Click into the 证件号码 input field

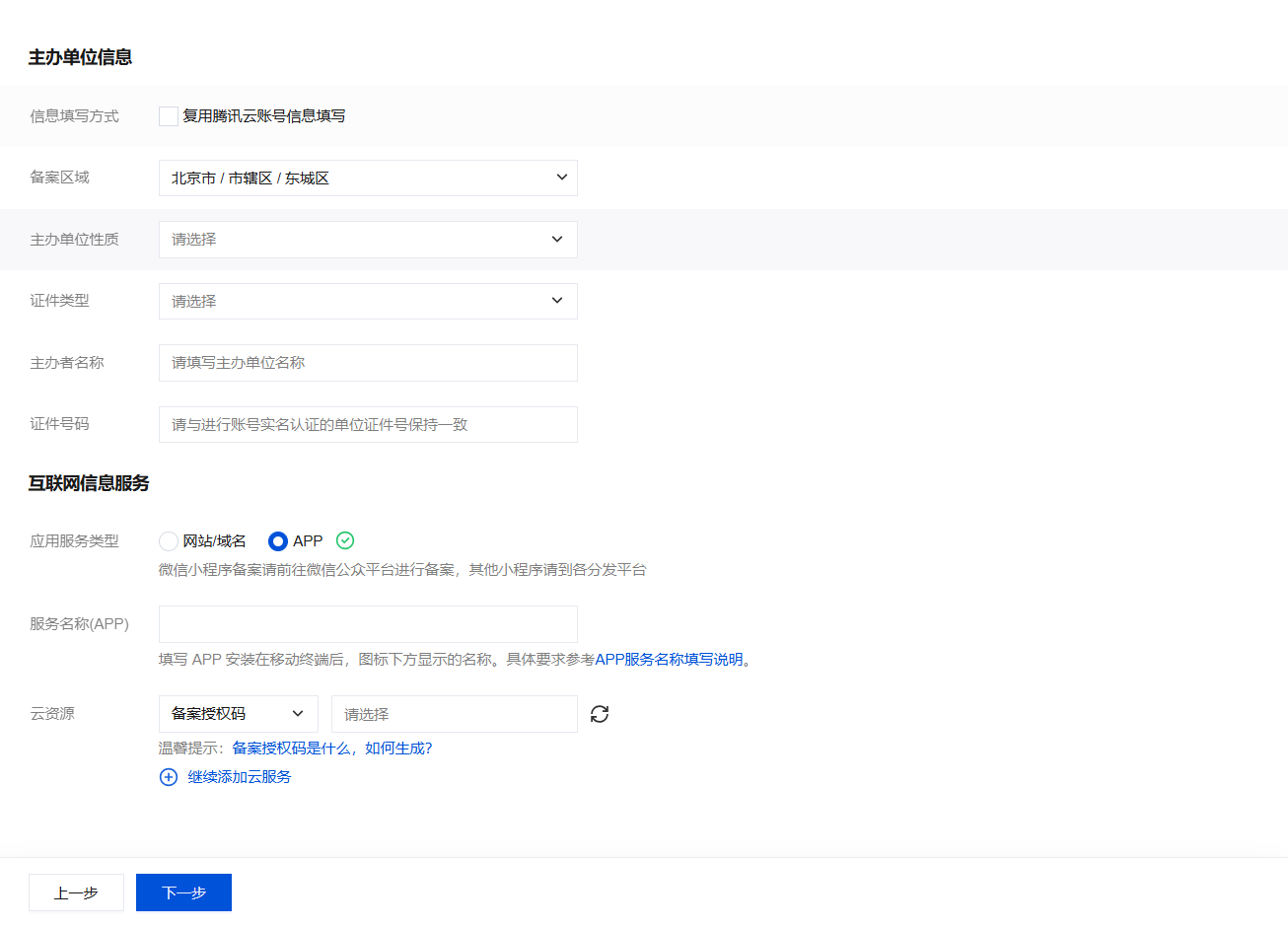pyautogui.click(x=368, y=425)
